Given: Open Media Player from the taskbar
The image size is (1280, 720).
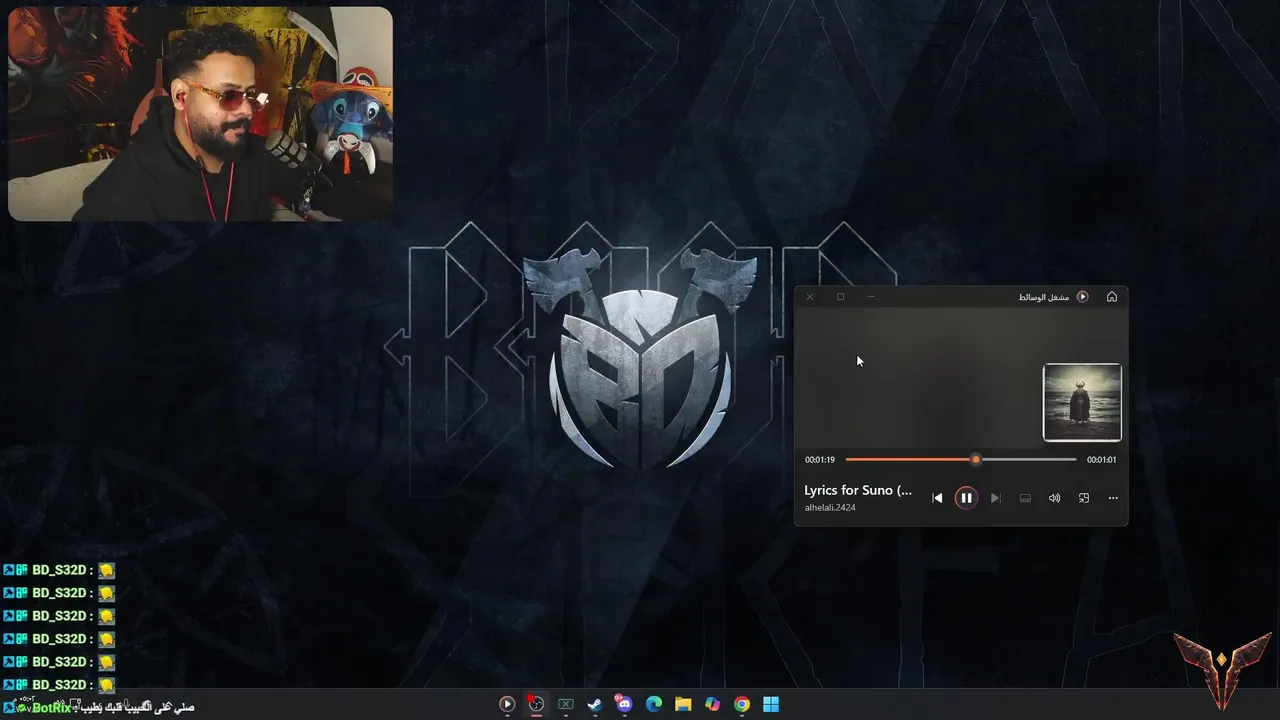Looking at the screenshot, I should 507,704.
